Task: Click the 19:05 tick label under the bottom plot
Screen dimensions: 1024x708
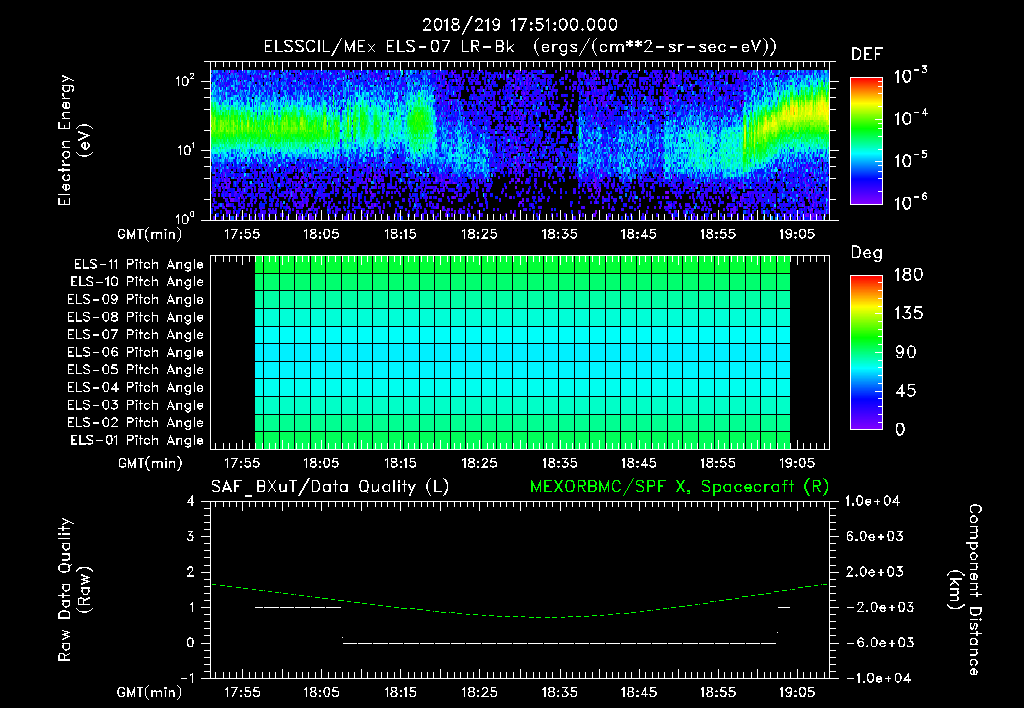Action: tap(797, 692)
